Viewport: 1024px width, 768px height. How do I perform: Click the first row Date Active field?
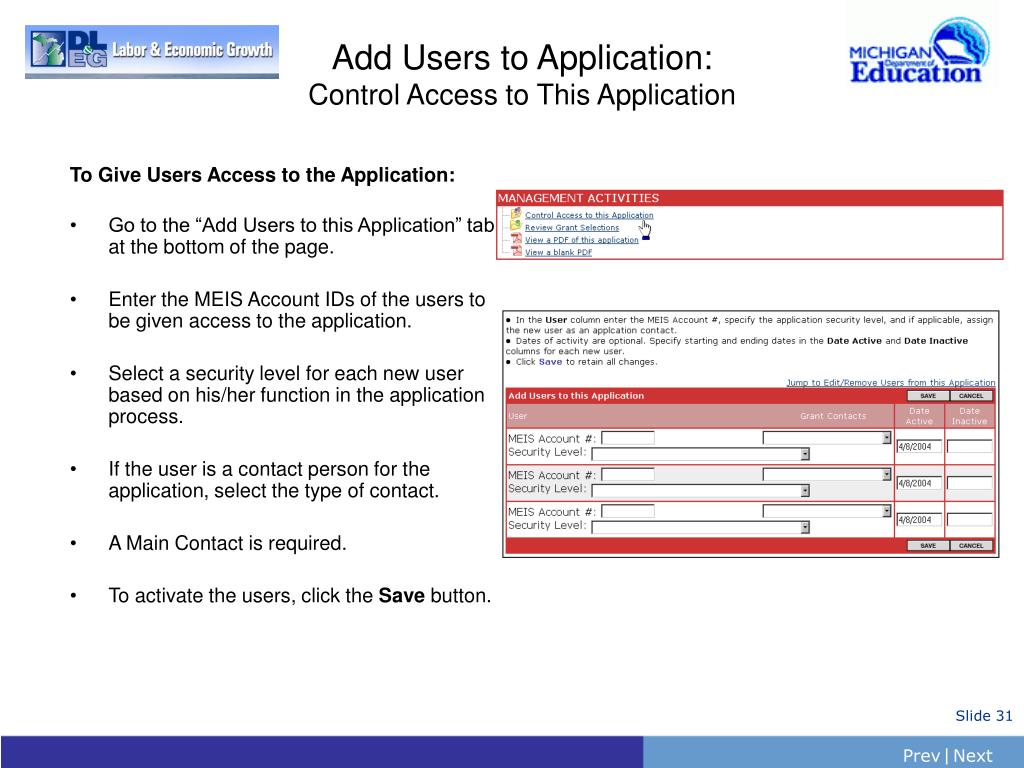point(919,447)
